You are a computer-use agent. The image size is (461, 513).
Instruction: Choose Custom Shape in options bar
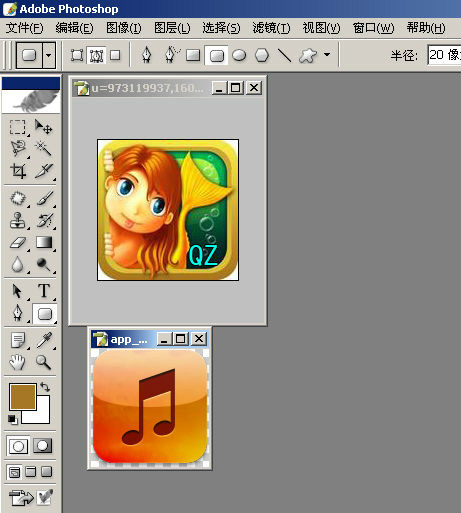pos(307,55)
